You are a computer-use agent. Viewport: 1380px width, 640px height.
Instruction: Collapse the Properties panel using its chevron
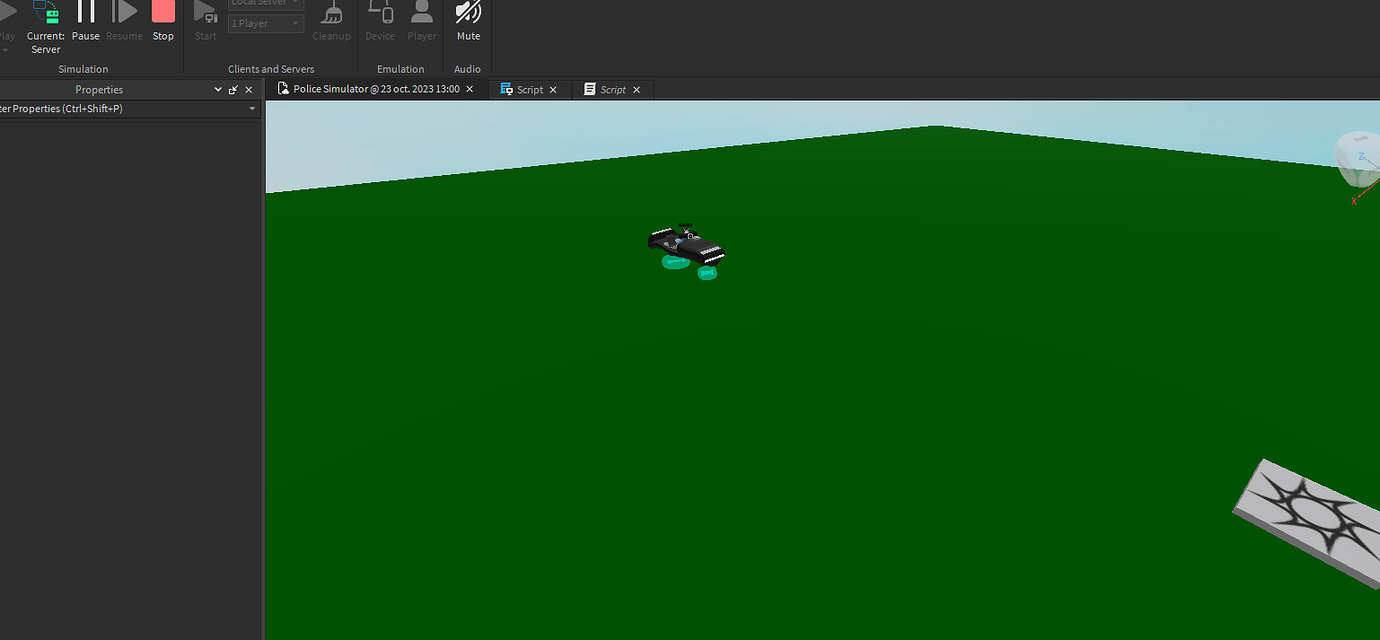click(217, 89)
